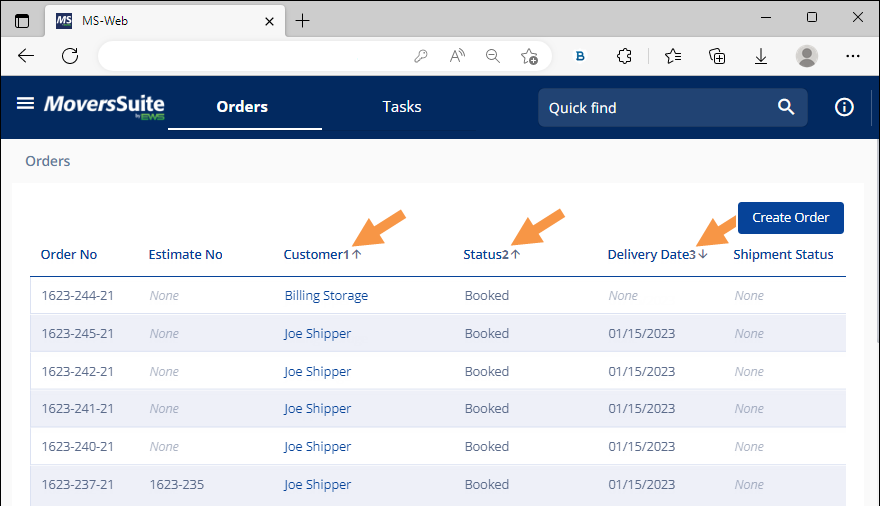880x506 pixels.
Task: Click the Quick find magnifier icon
Action: pyautogui.click(x=786, y=107)
